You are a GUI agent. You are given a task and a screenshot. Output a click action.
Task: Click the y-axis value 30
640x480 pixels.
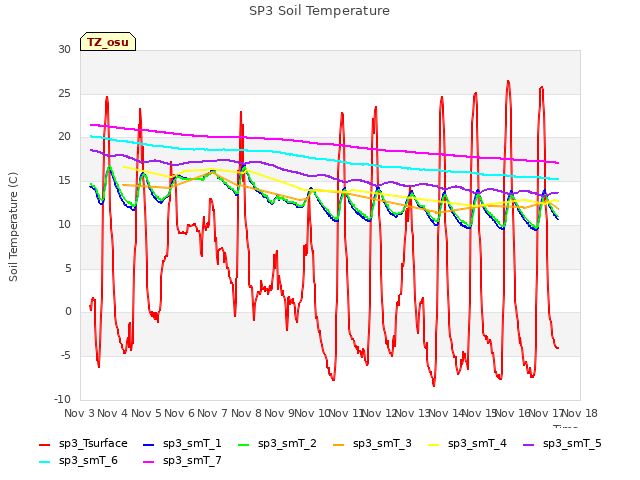click(64, 50)
